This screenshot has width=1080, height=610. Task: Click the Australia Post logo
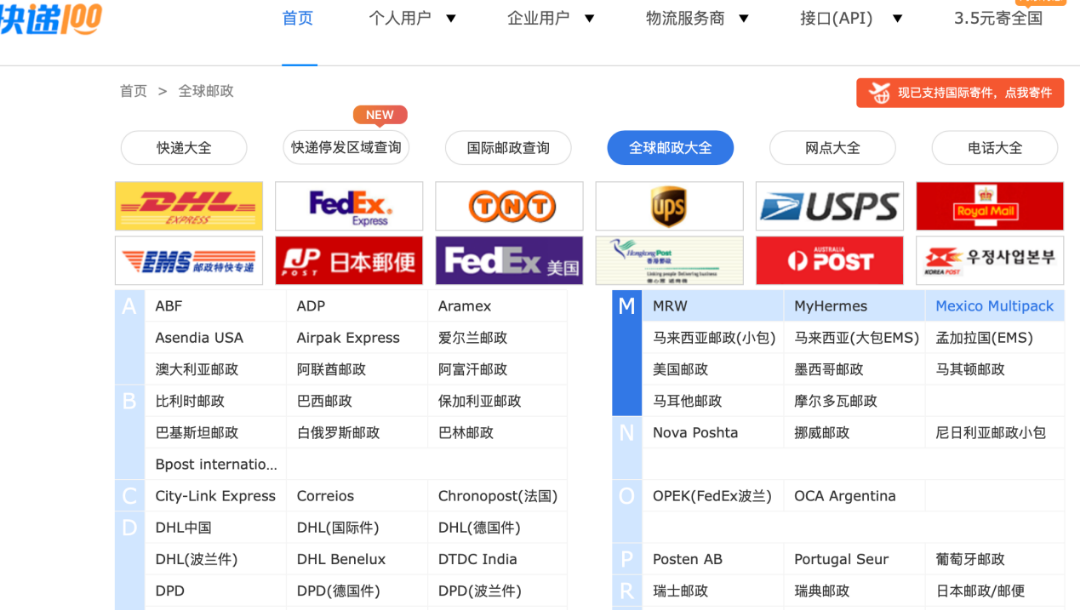click(829, 260)
